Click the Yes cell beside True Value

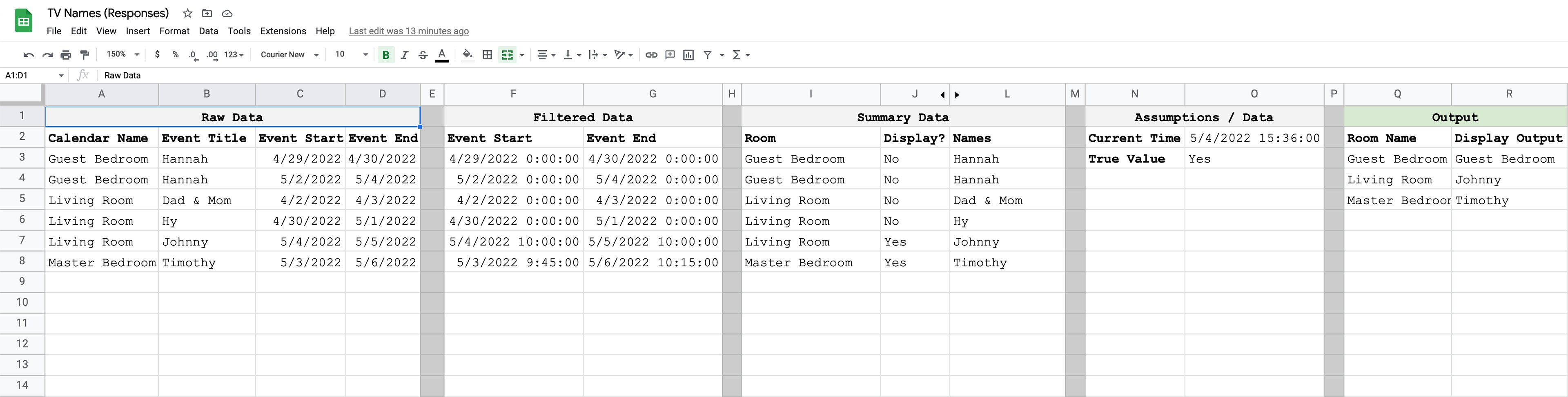click(1254, 159)
